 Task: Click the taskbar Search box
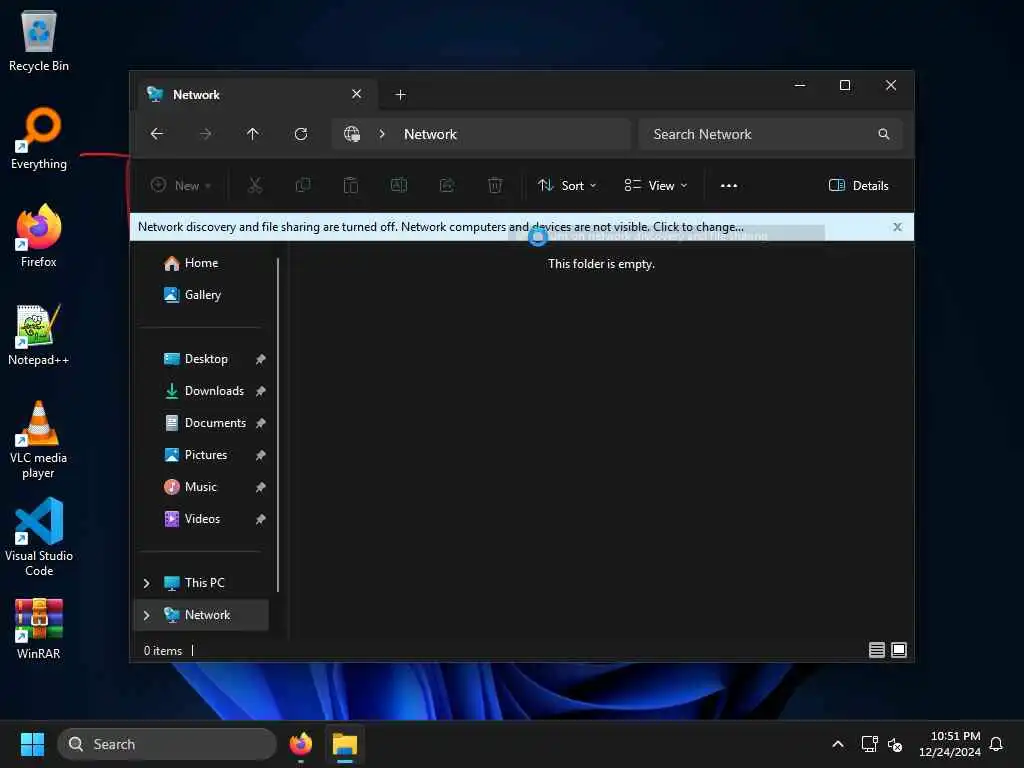[167, 744]
